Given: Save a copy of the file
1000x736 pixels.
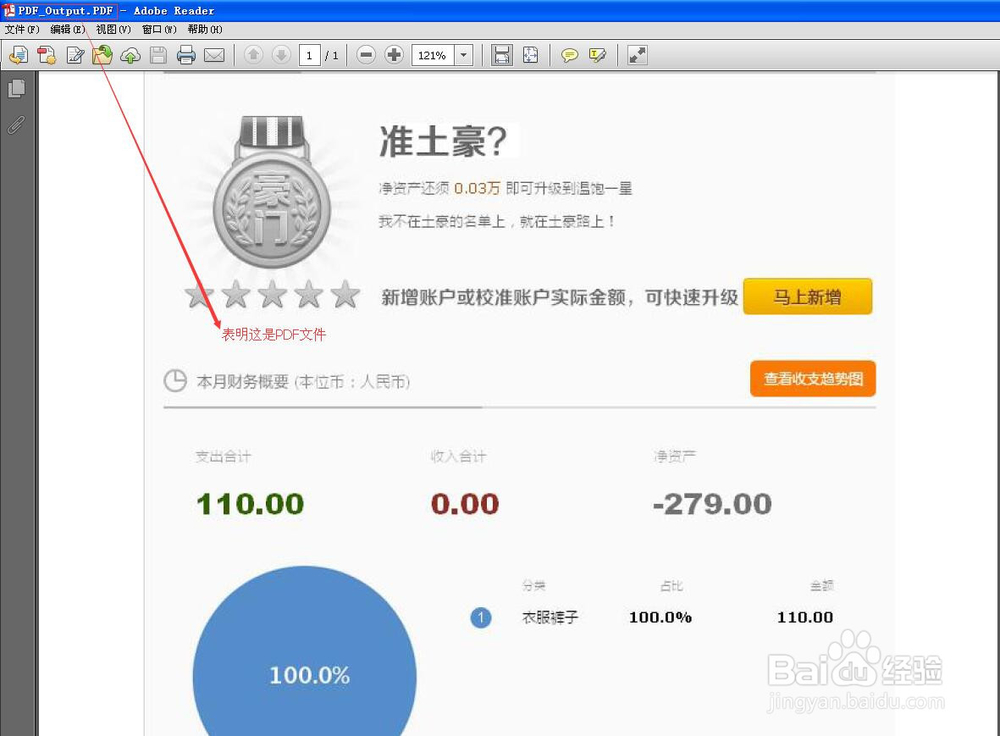Looking at the screenshot, I should click(x=158, y=55).
